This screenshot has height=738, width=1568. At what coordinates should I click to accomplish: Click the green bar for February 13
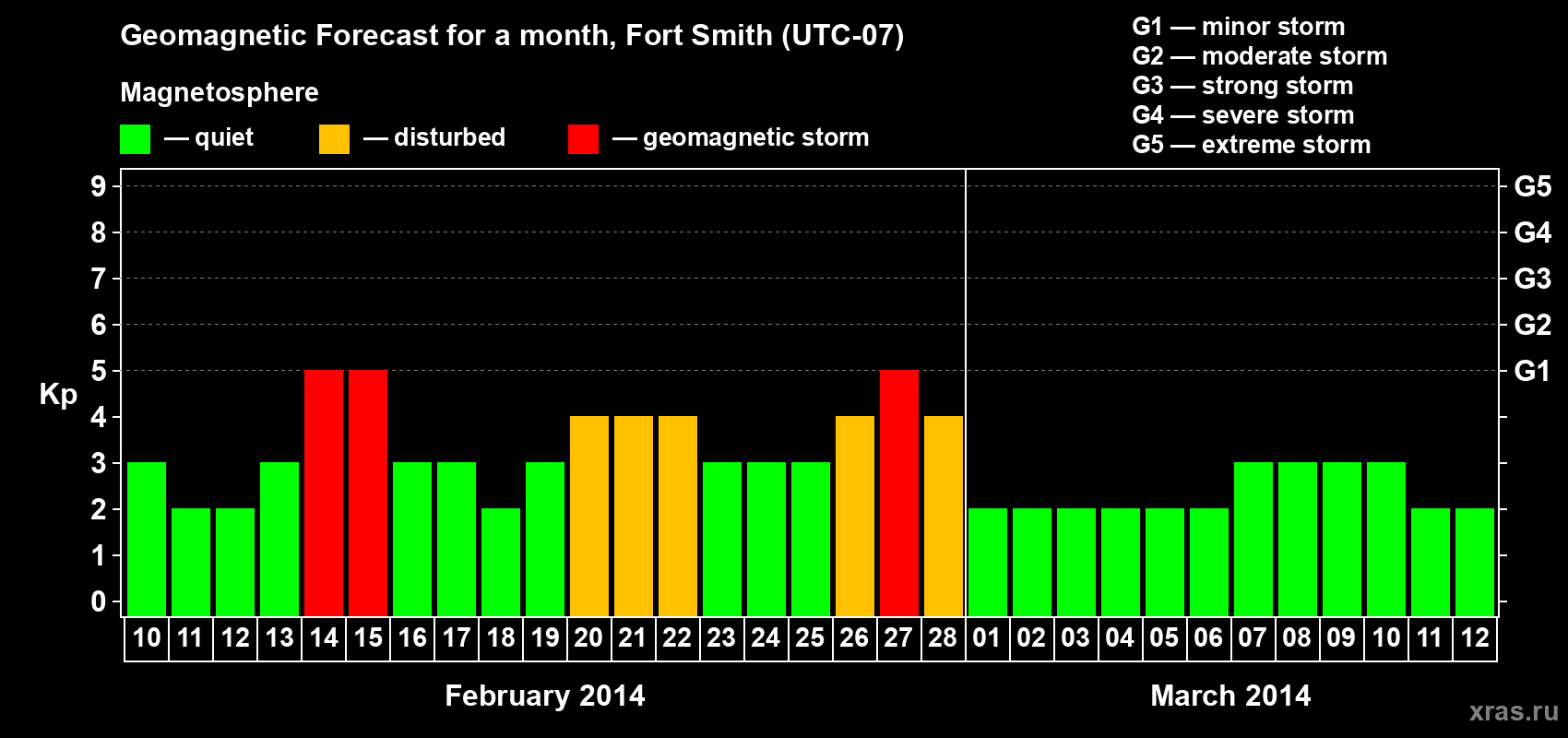(279, 539)
